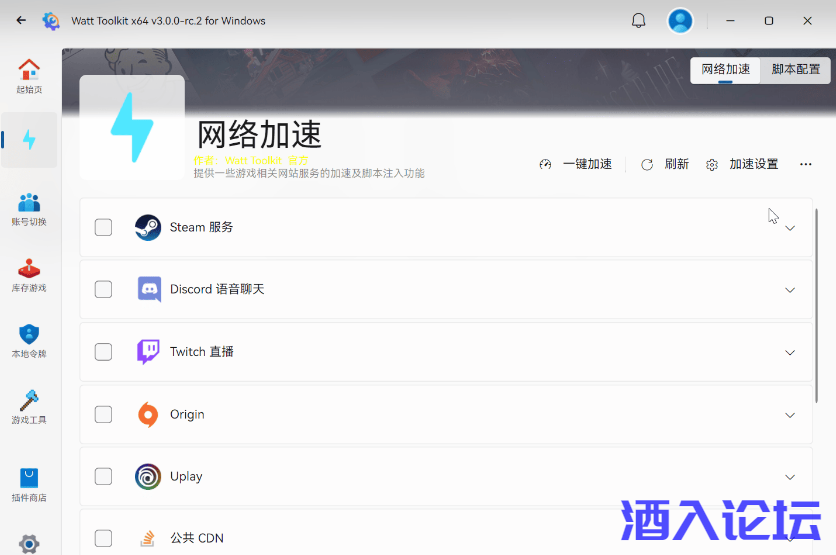This screenshot has height=555, width=836.
Task: Click the notification bell icon
Action: pos(639,21)
